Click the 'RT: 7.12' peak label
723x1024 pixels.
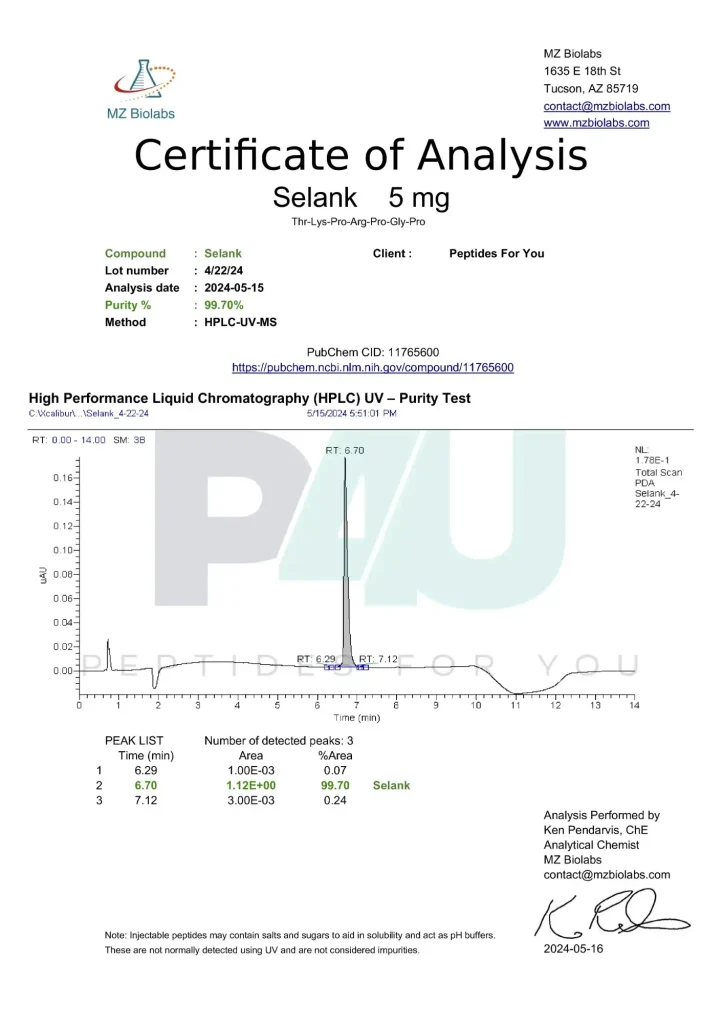click(x=378, y=659)
